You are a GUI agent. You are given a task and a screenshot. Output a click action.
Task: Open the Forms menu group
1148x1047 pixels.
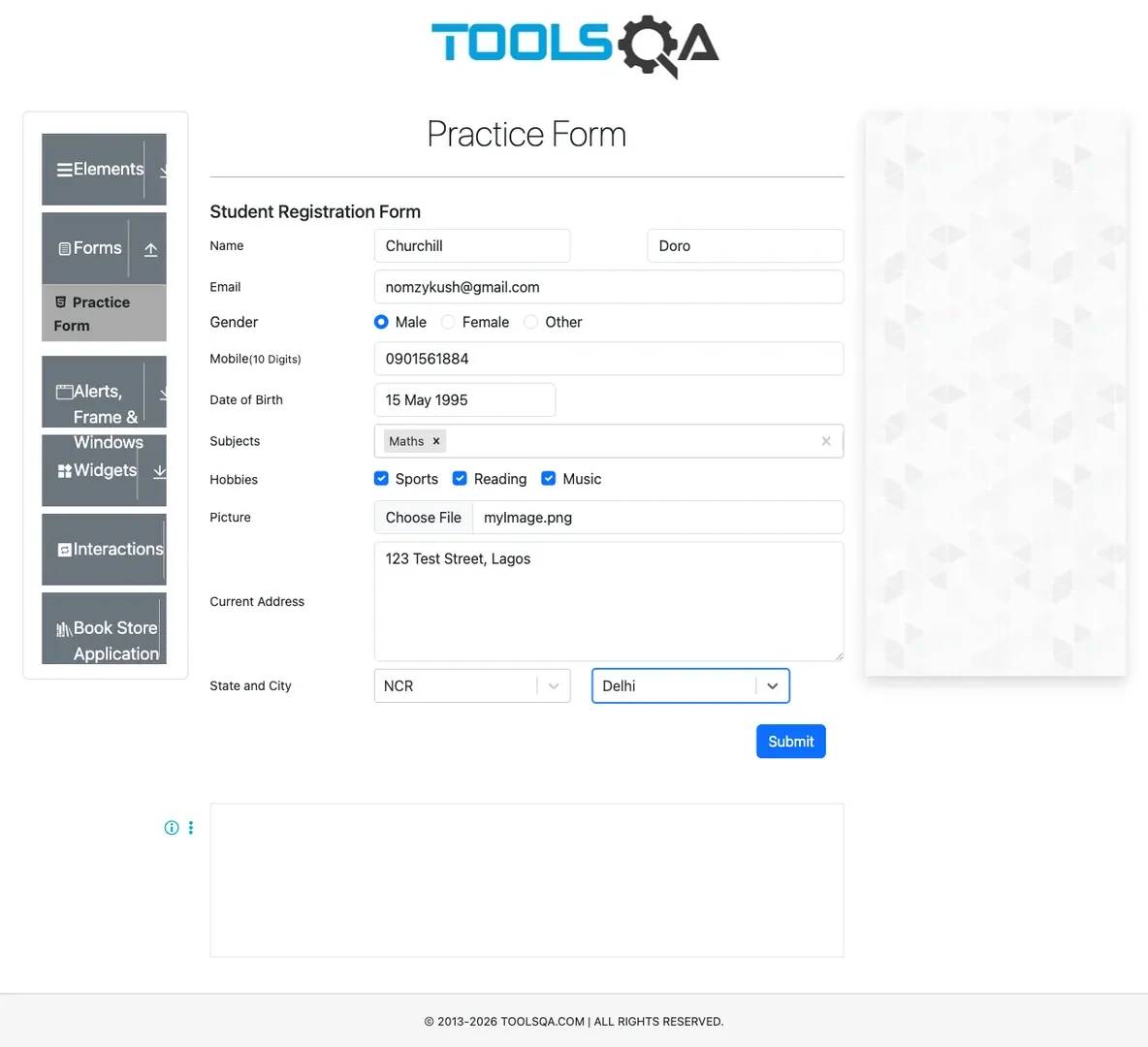coord(104,249)
